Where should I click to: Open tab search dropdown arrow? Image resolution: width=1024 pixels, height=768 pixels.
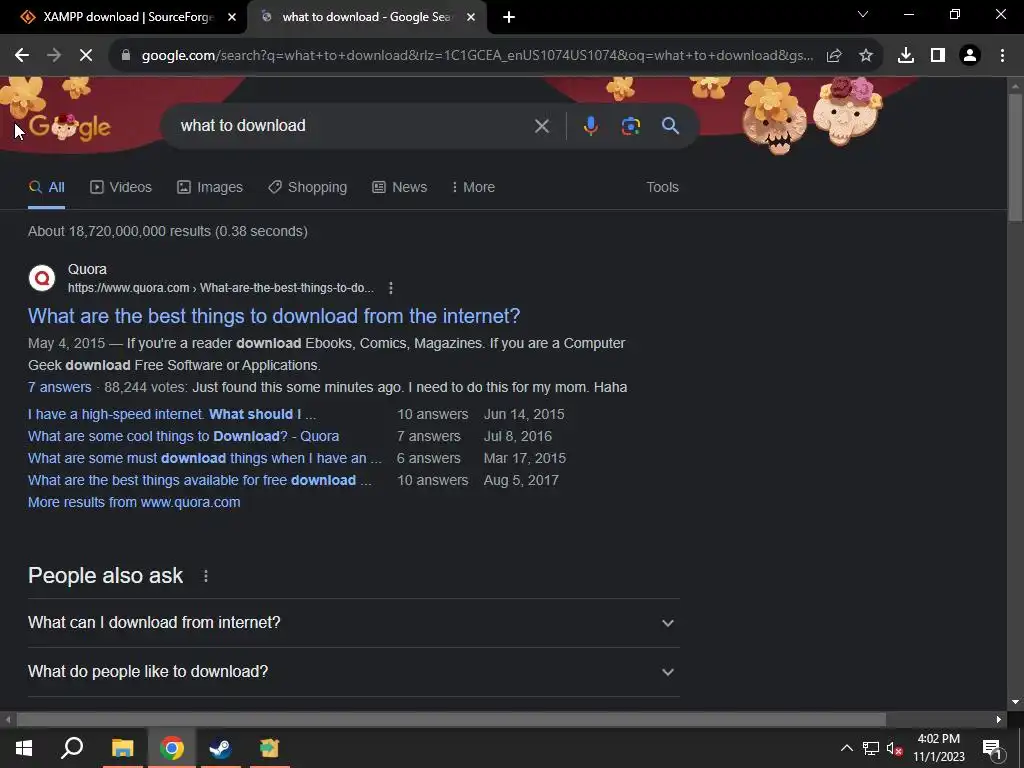tap(863, 14)
